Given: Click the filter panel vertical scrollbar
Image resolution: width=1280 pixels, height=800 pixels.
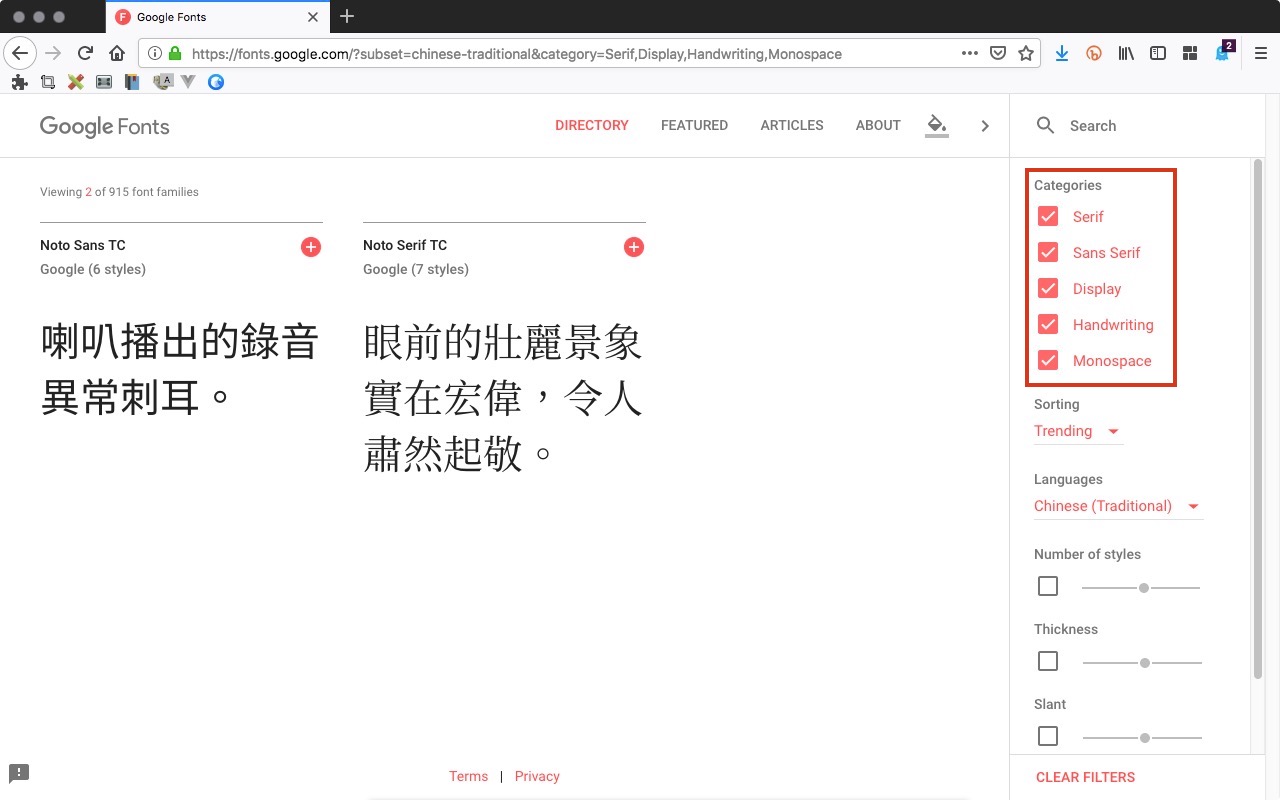Looking at the screenshot, I should [1257, 420].
